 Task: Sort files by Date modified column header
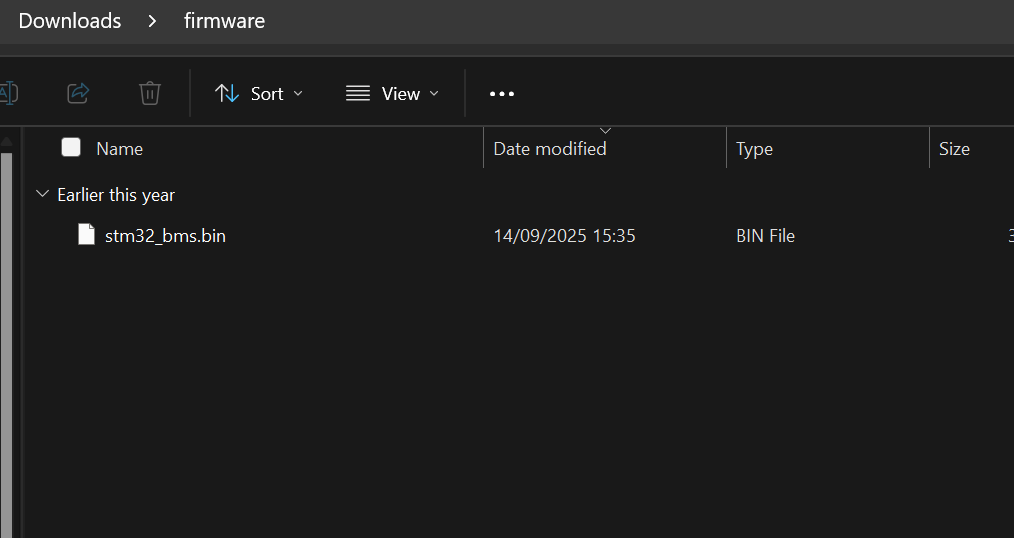click(x=550, y=149)
